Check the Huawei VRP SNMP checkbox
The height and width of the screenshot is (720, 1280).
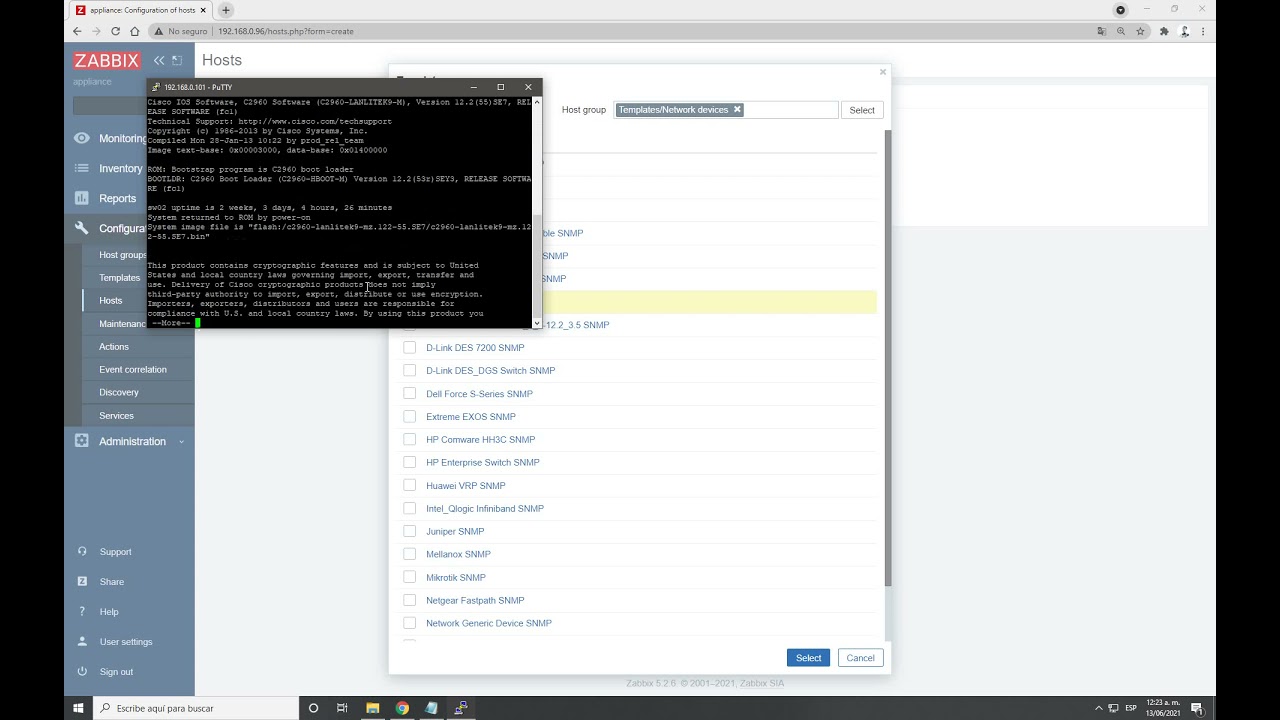click(409, 485)
